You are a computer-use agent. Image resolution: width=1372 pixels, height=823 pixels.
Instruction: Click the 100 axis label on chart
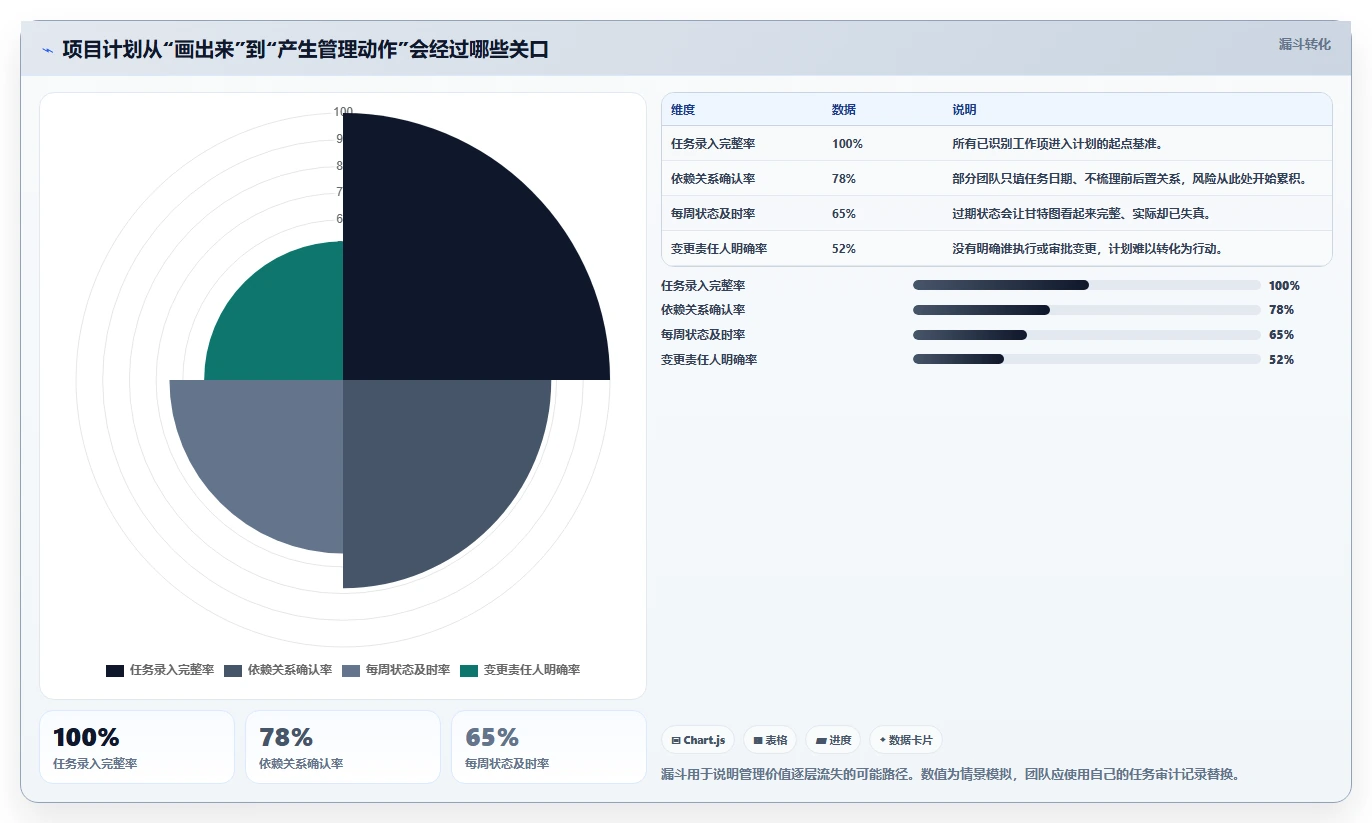[x=343, y=112]
